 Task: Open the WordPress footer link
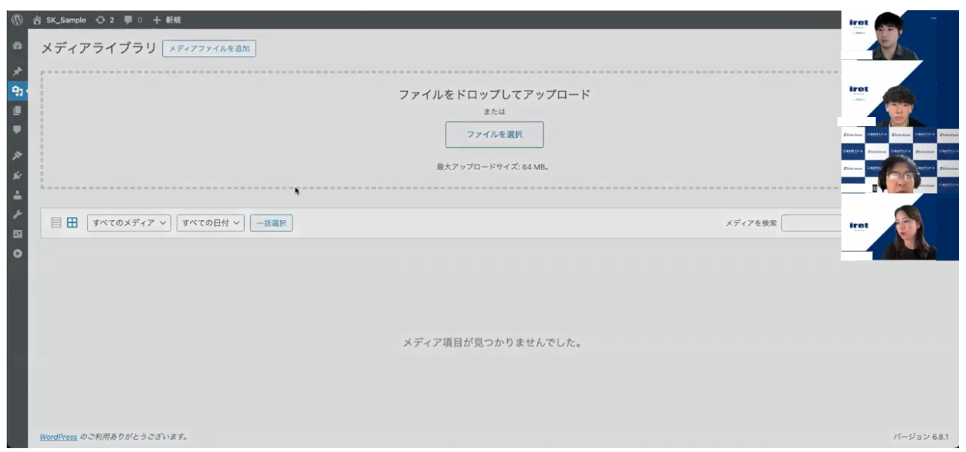(59, 437)
